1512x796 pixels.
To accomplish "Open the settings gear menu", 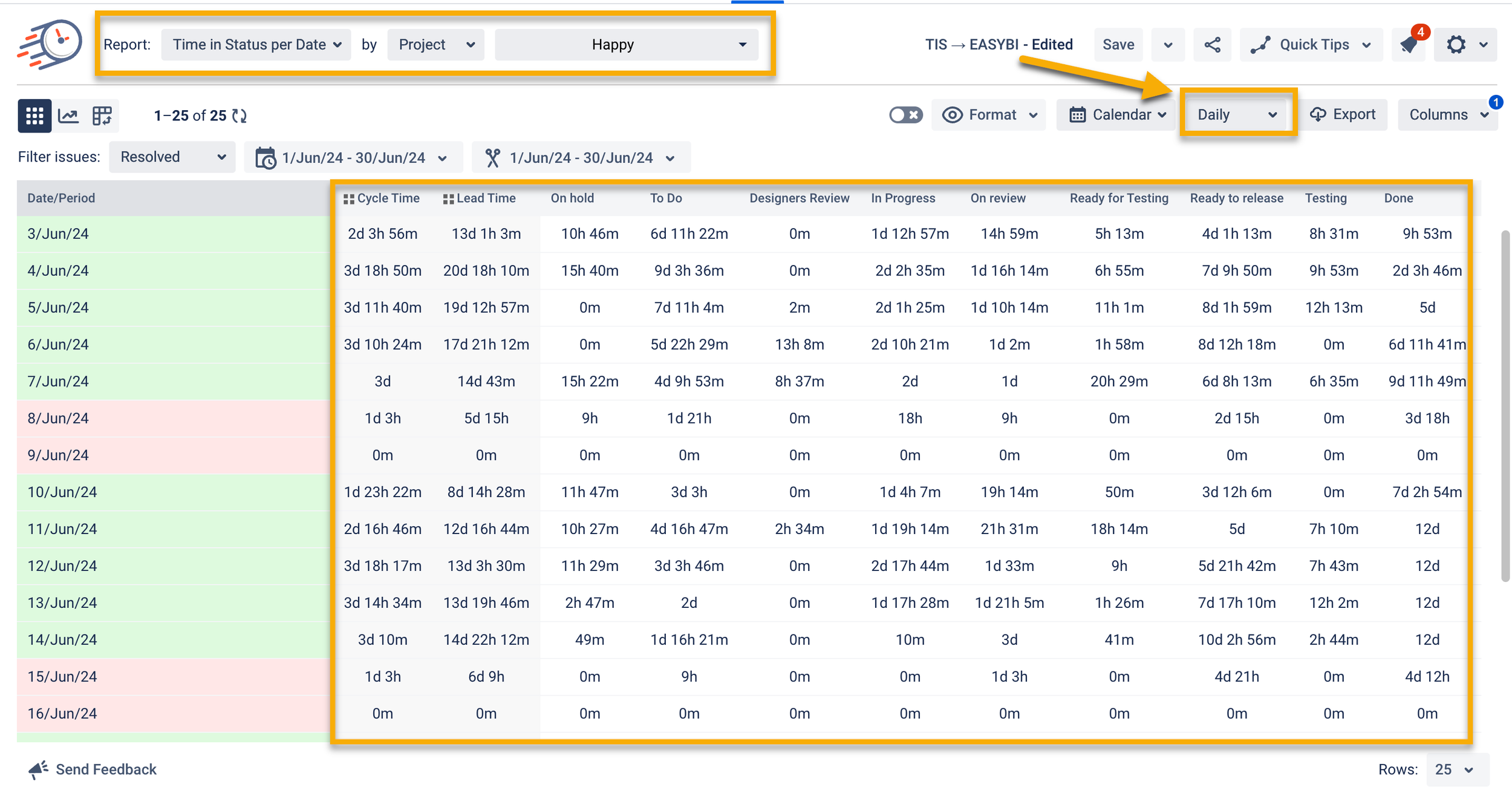I will pyautogui.click(x=1456, y=45).
